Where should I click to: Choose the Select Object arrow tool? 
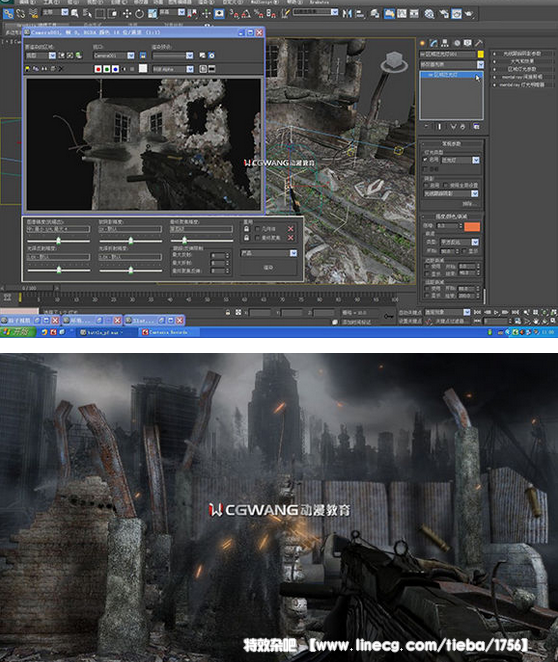tap(74, 14)
